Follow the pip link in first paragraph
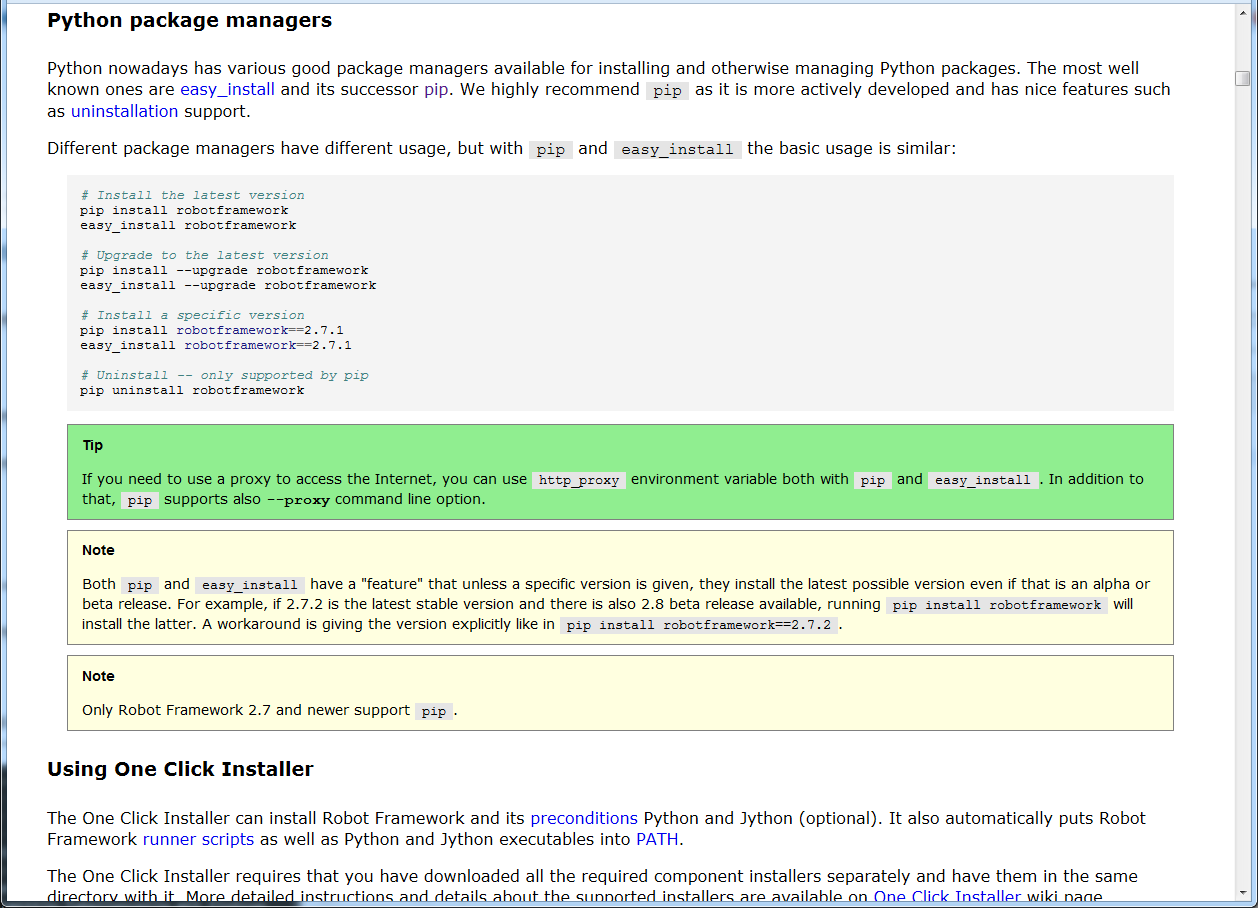Image resolution: width=1258 pixels, height=908 pixels. (x=436, y=89)
